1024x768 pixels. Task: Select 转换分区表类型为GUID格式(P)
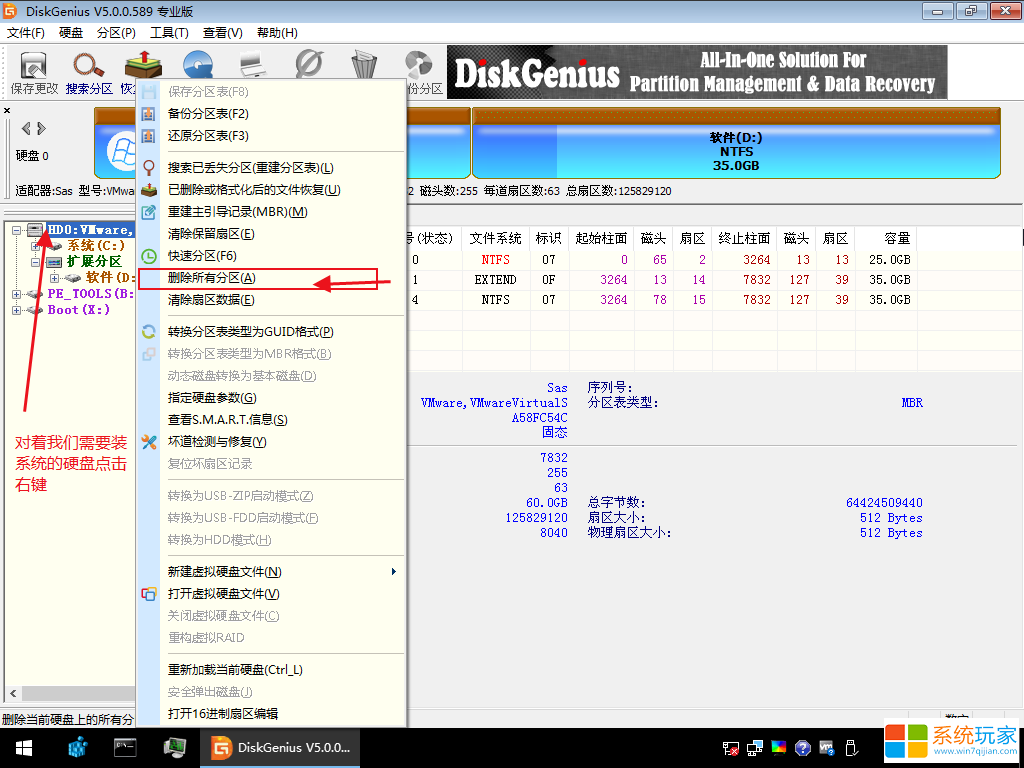tap(271, 332)
